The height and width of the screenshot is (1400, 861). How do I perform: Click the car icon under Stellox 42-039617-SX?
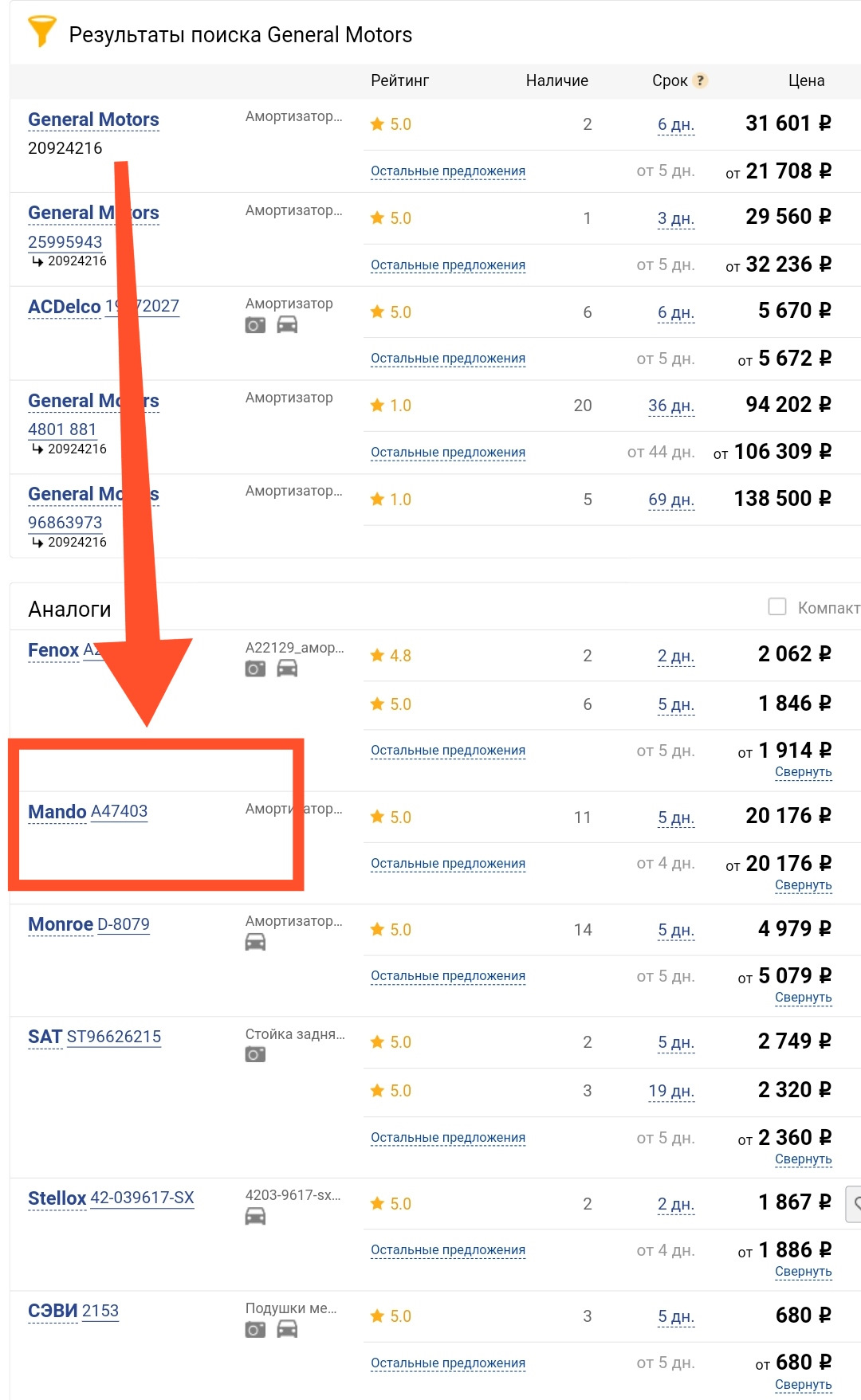point(255,1217)
